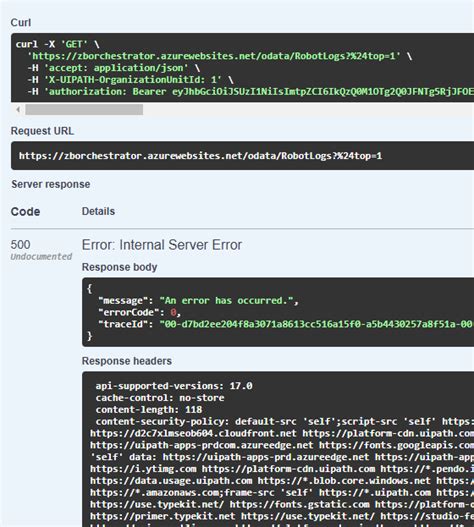Click the content-length: 118 header line
This screenshot has width=474, height=527.
149,410
